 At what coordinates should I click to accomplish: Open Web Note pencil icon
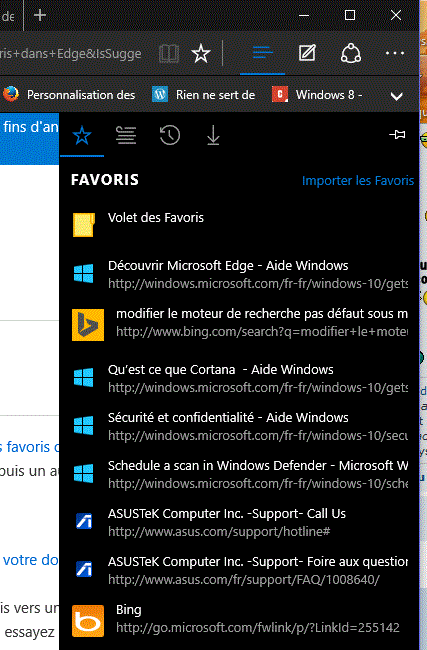[x=307, y=53]
